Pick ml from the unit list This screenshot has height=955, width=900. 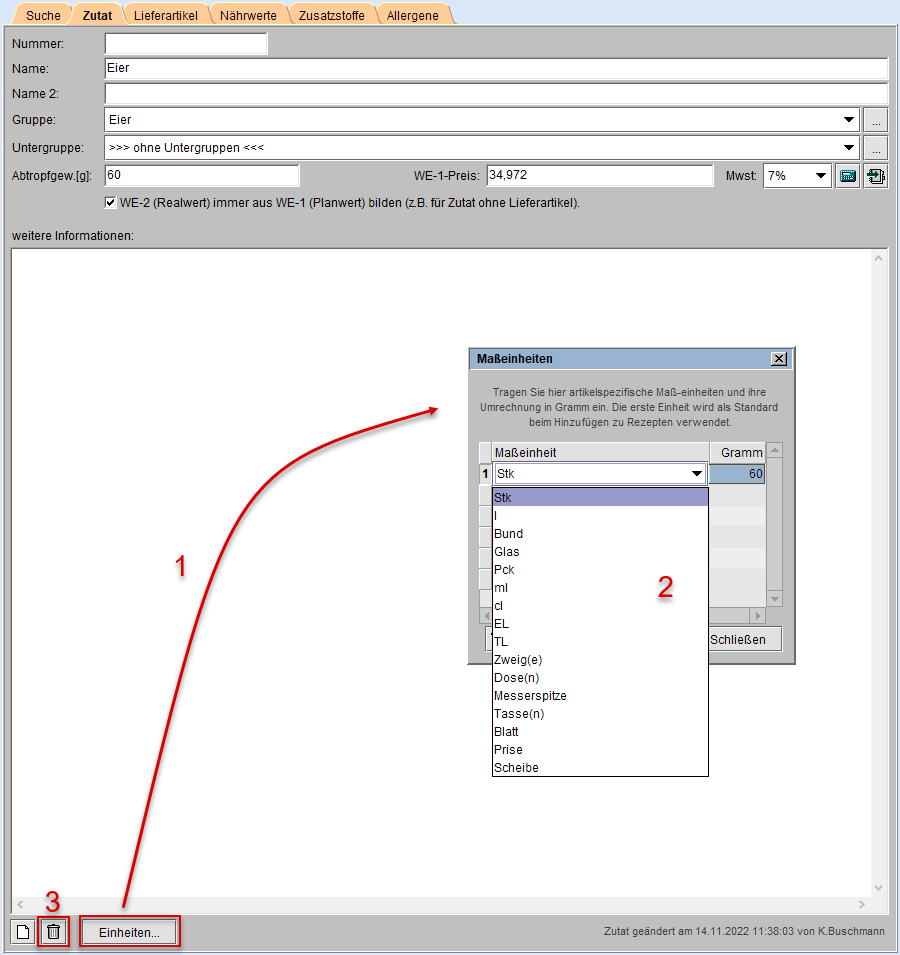[600, 588]
